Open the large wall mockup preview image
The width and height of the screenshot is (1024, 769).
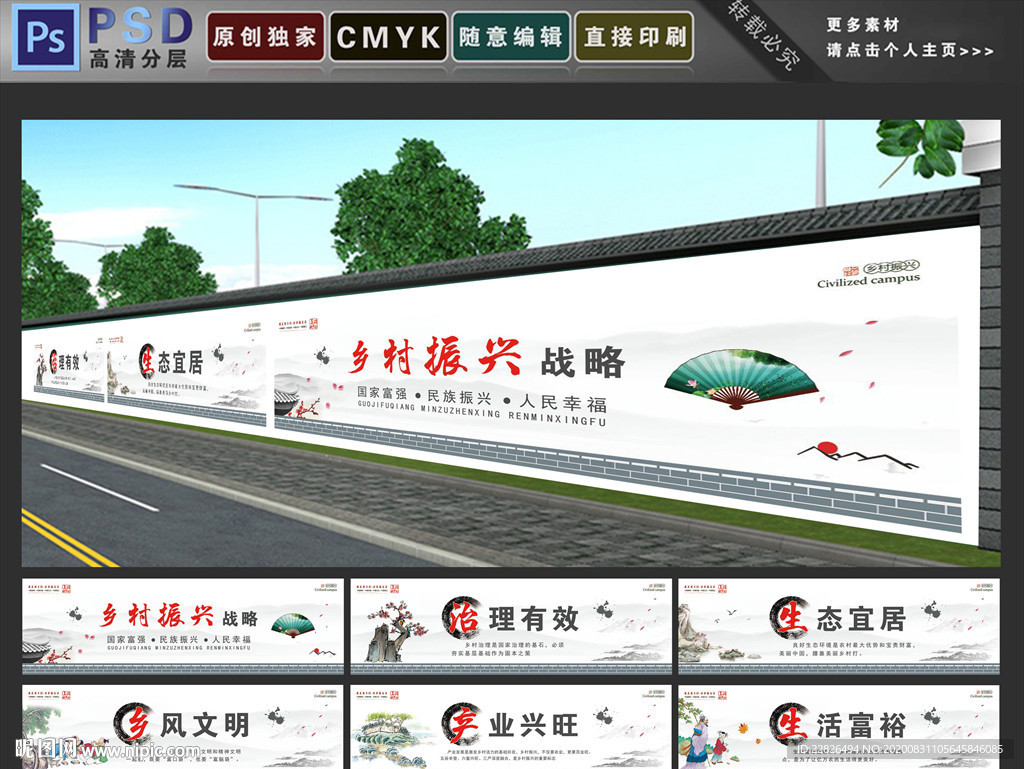click(511, 343)
